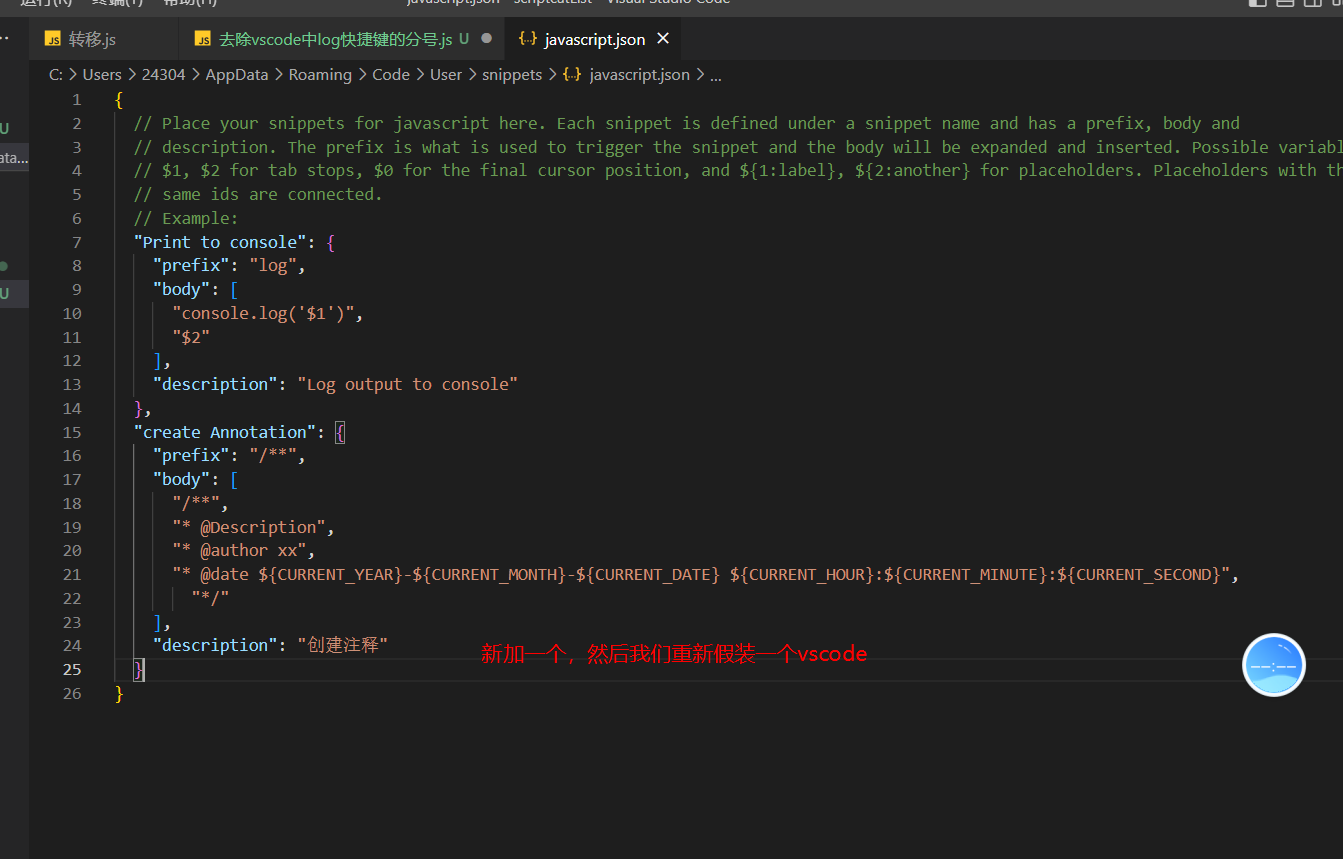Close the javascript.json tab
The width and height of the screenshot is (1343, 859).
(x=663, y=39)
